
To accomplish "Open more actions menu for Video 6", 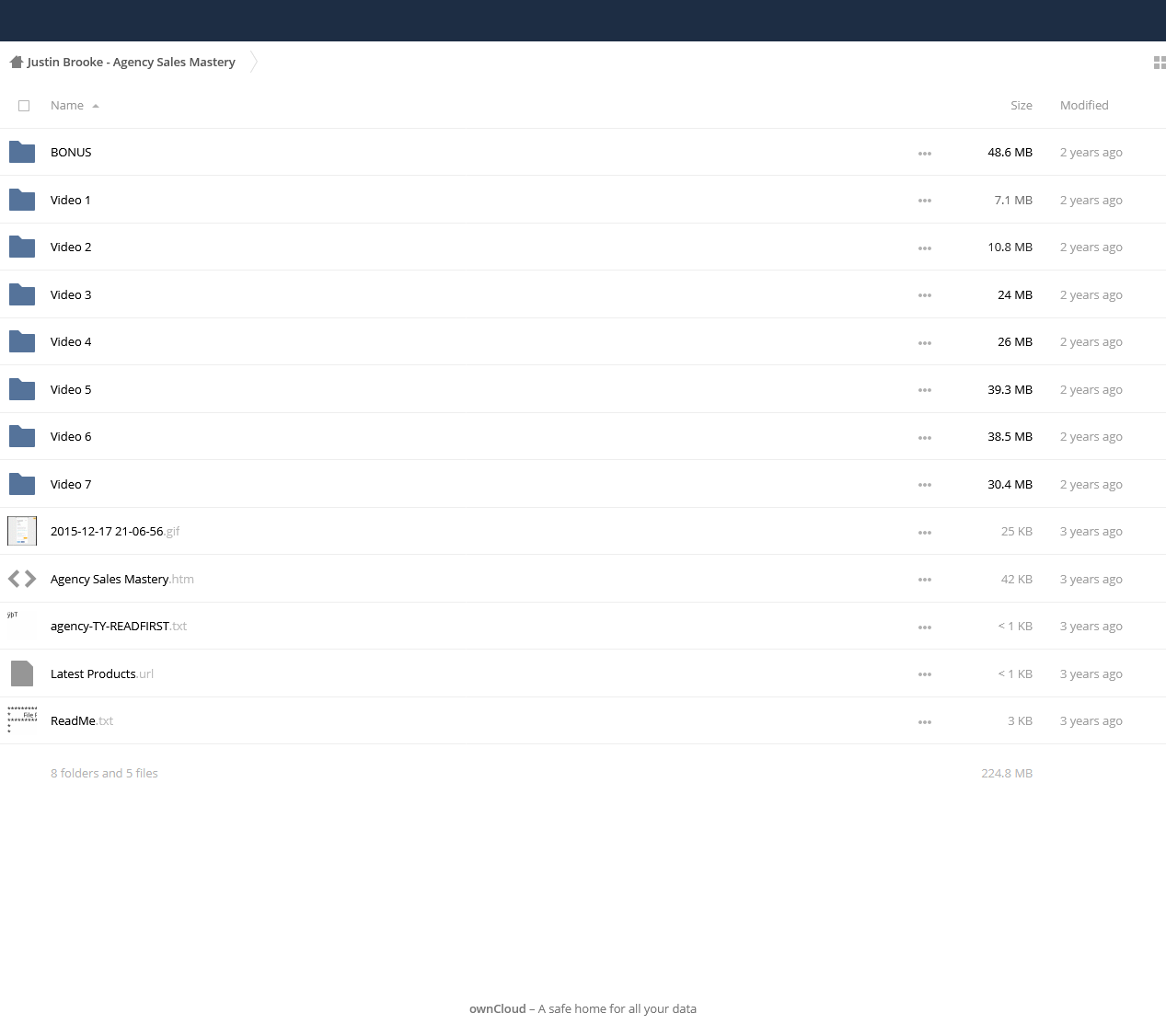I will [x=925, y=438].
